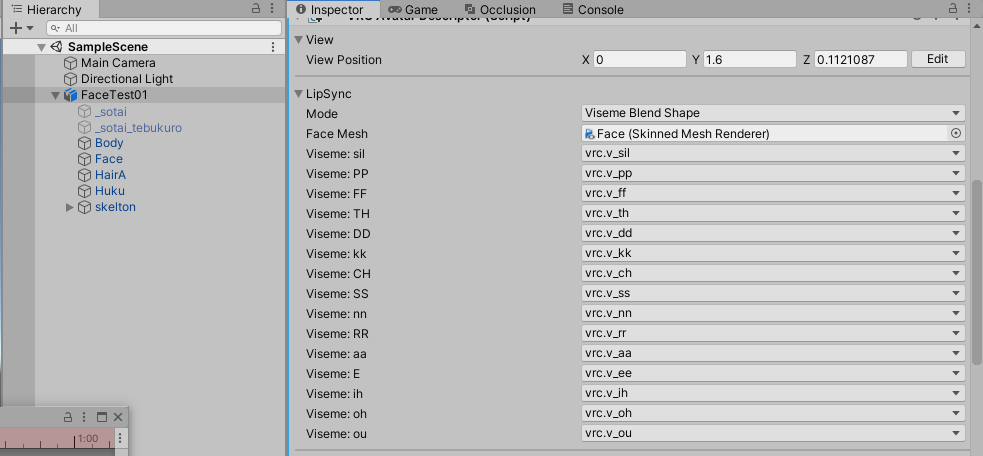Image resolution: width=983 pixels, height=456 pixels.
Task: Click the Inspector vertical scrollbar thumb
Action: click(977, 272)
